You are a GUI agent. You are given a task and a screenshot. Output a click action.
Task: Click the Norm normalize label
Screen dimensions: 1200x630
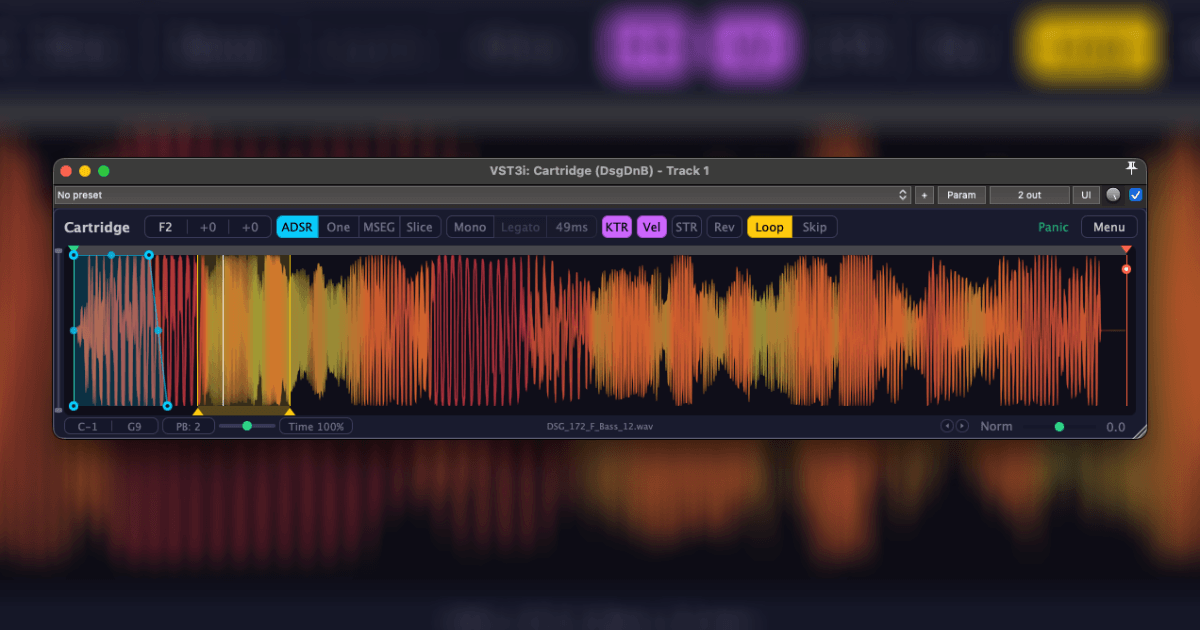click(996, 426)
